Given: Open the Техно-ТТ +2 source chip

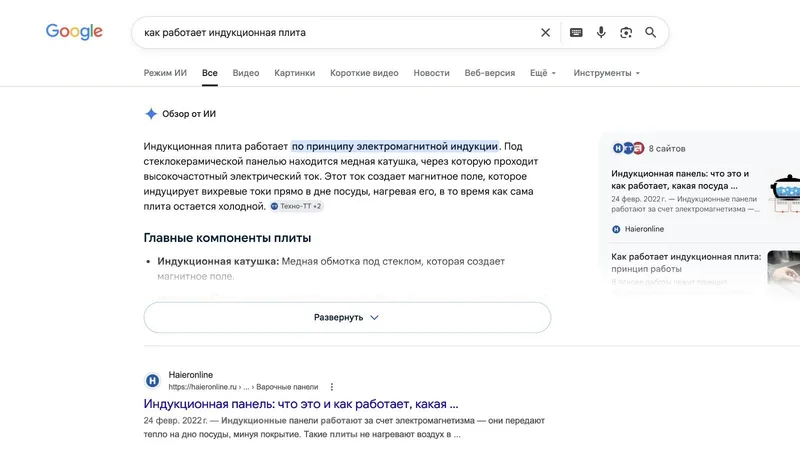Looking at the screenshot, I should point(296,206).
